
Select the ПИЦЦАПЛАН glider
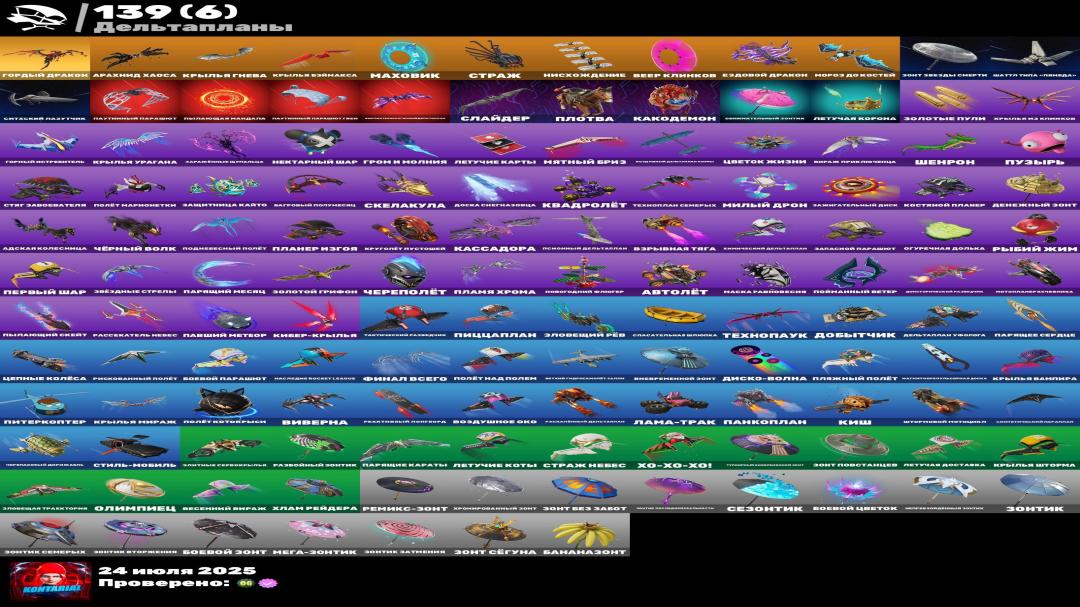coord(495,318)
